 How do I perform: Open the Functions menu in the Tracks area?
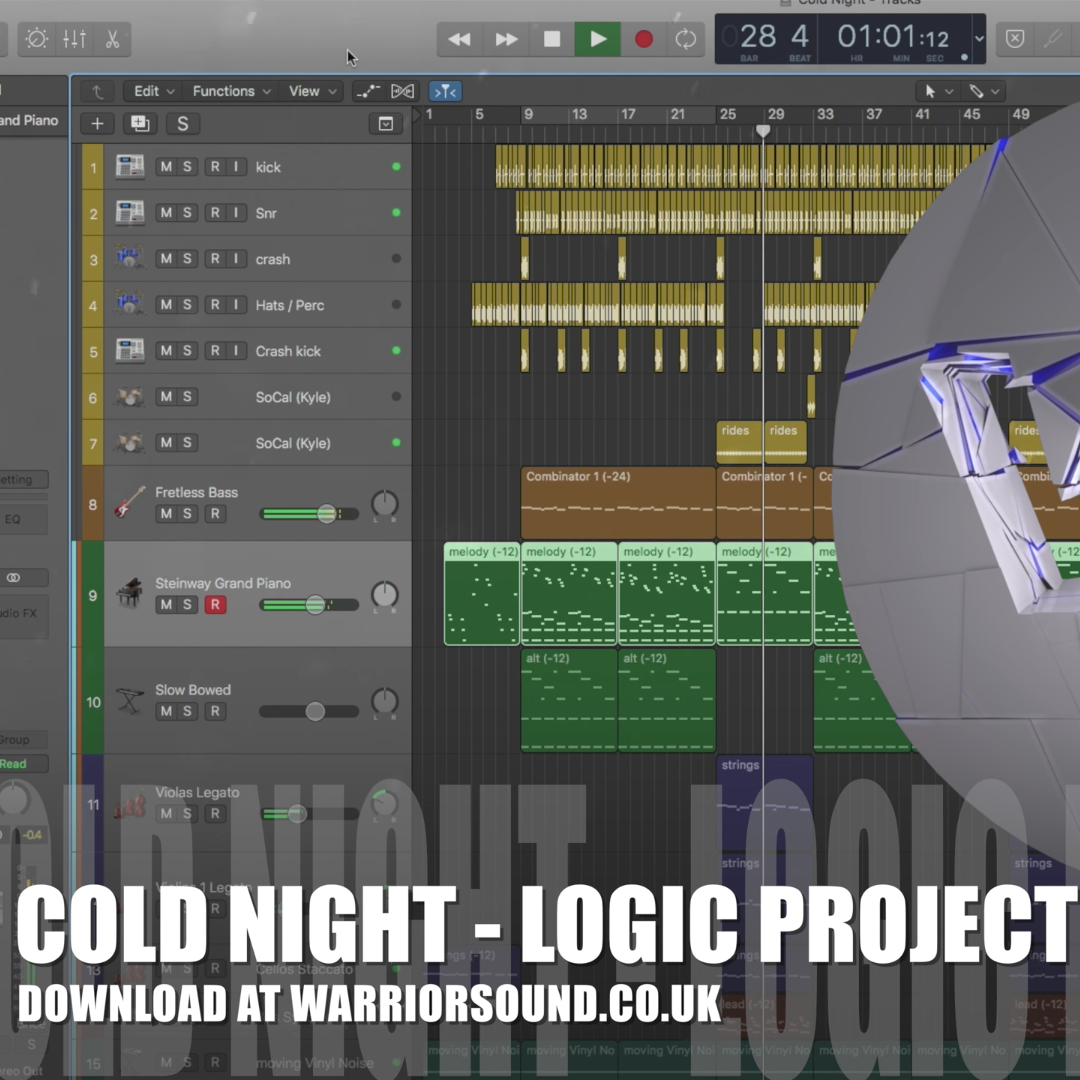[x=231, y=92]
